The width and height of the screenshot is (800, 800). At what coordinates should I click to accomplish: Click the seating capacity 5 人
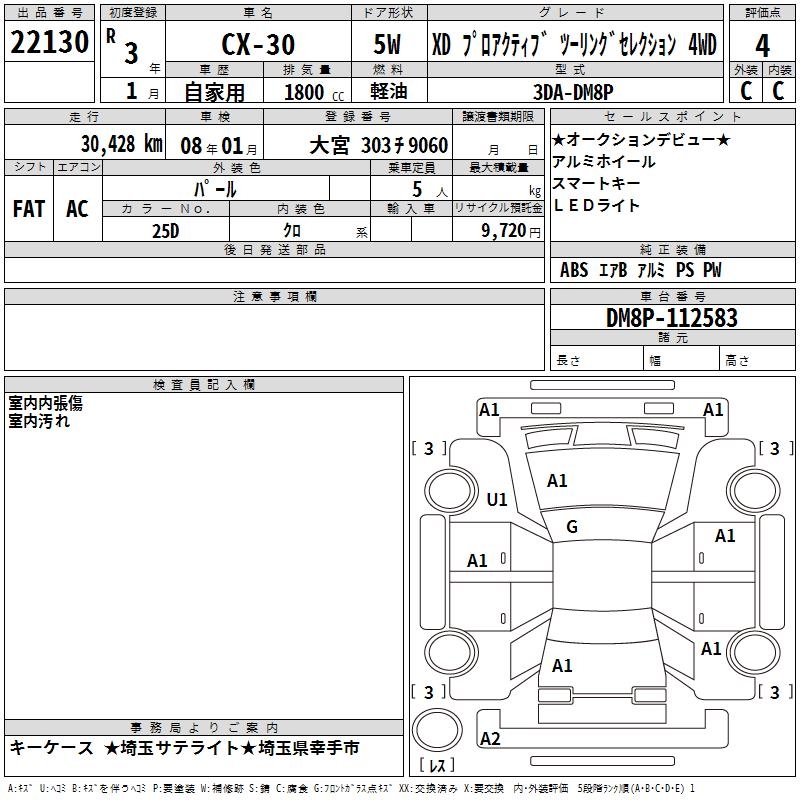[x=430, y=190]
